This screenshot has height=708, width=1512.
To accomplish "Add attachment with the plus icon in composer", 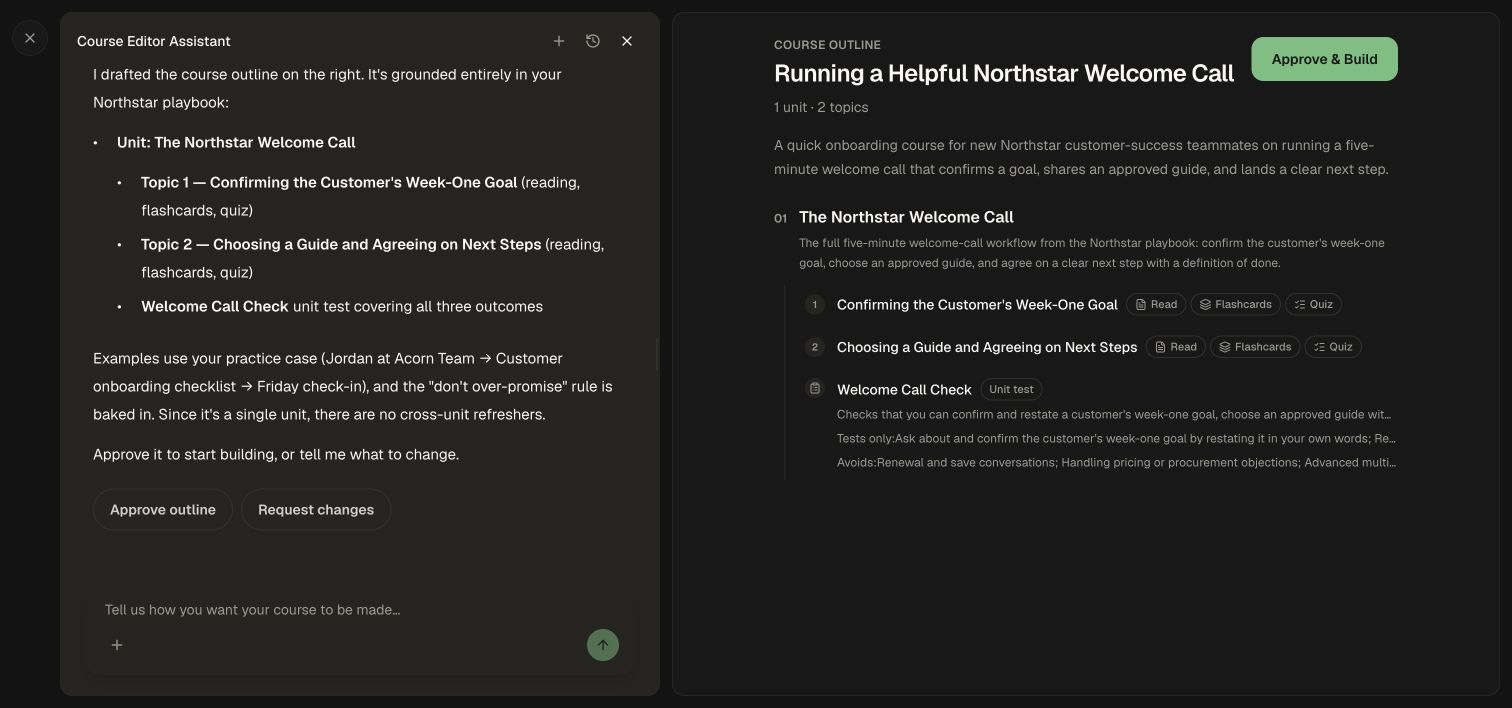I will coord(117,645).
